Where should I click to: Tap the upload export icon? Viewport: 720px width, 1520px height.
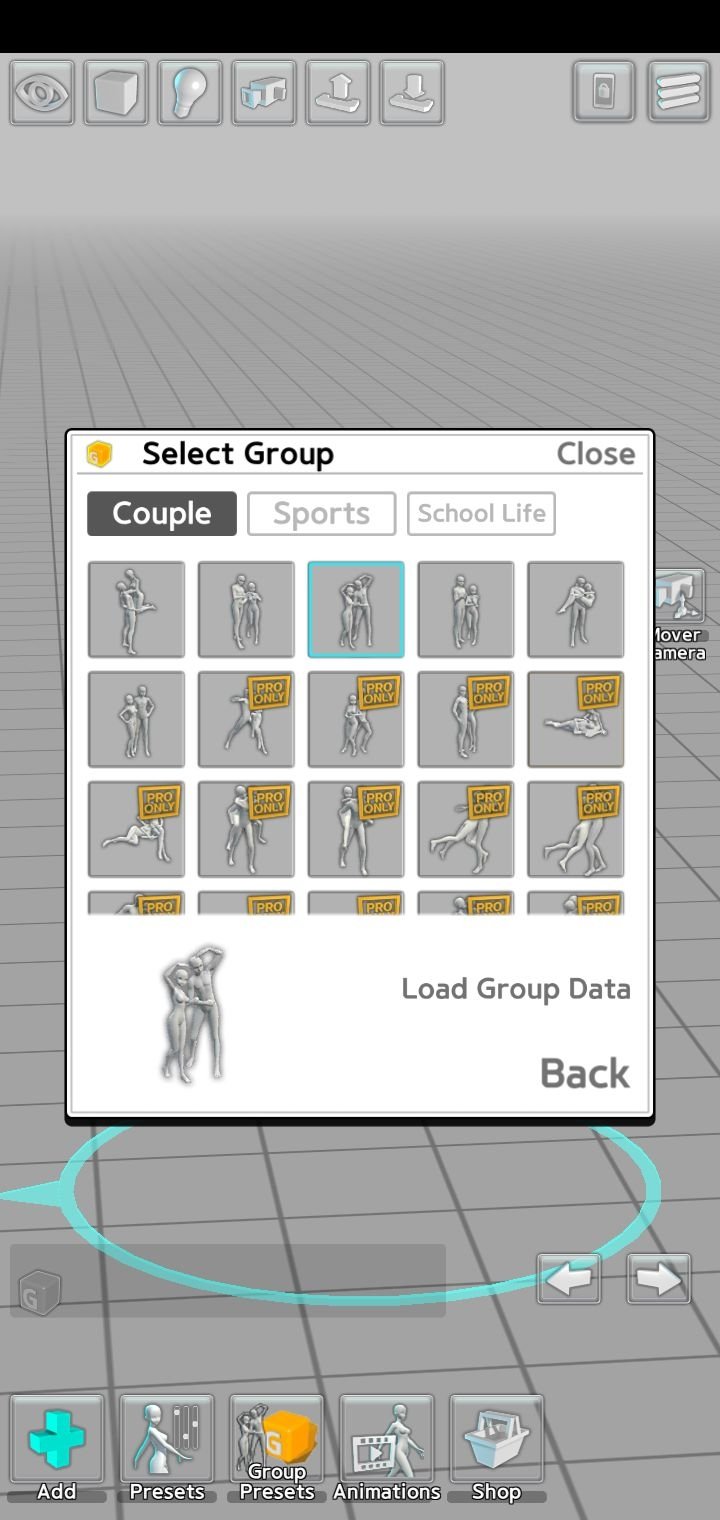coord(338,93)
